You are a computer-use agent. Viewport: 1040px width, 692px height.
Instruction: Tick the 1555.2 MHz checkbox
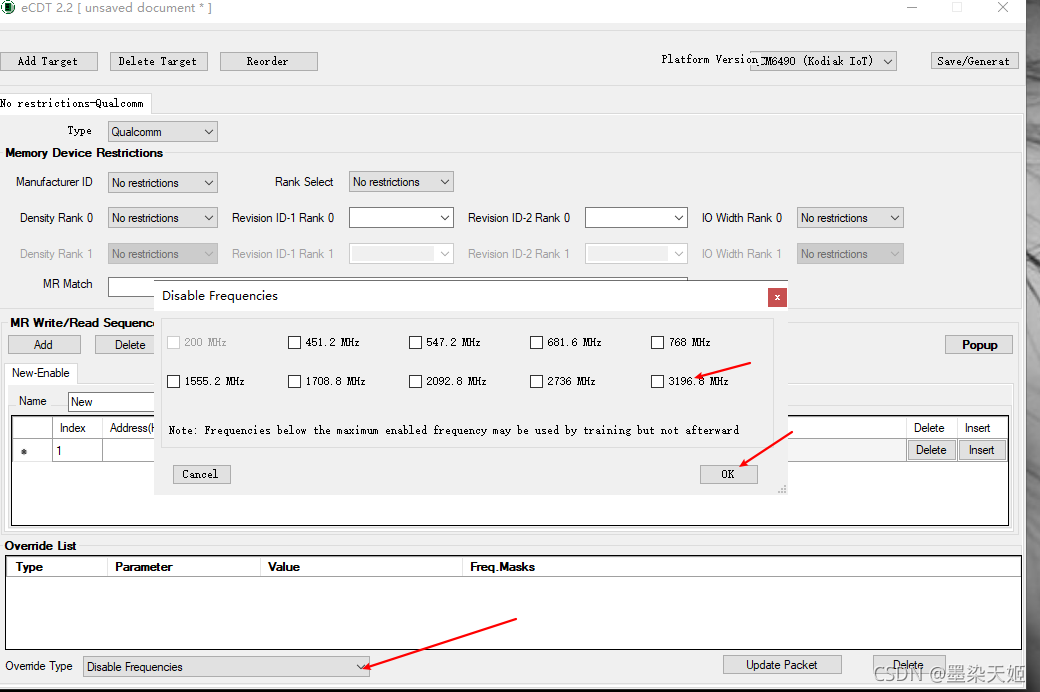pos(174,381)
